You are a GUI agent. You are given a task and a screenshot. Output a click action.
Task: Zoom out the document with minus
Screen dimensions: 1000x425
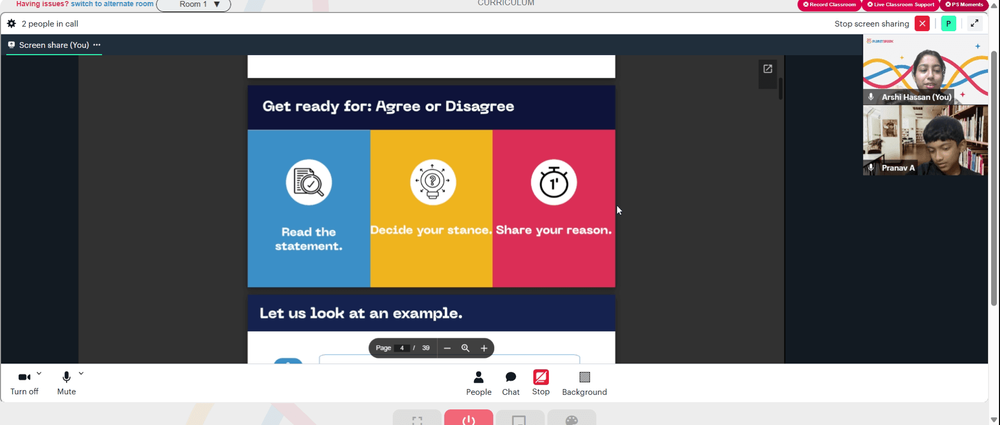(447, 348)
